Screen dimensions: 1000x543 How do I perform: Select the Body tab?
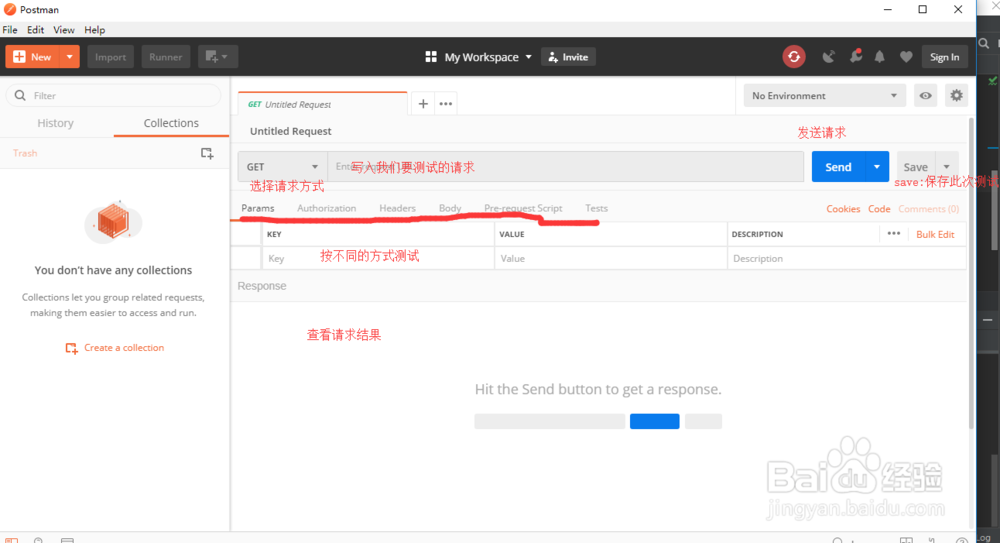coord(450,208)
